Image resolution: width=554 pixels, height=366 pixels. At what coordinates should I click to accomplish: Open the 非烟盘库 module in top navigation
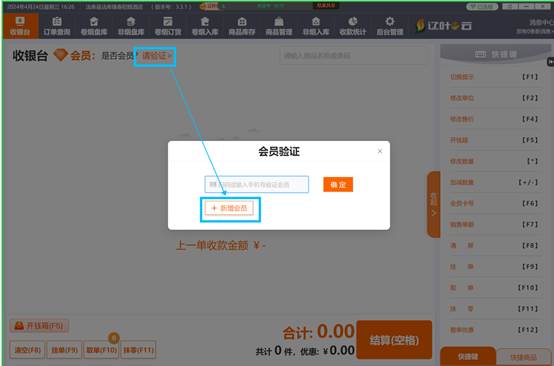coord(131,26)
